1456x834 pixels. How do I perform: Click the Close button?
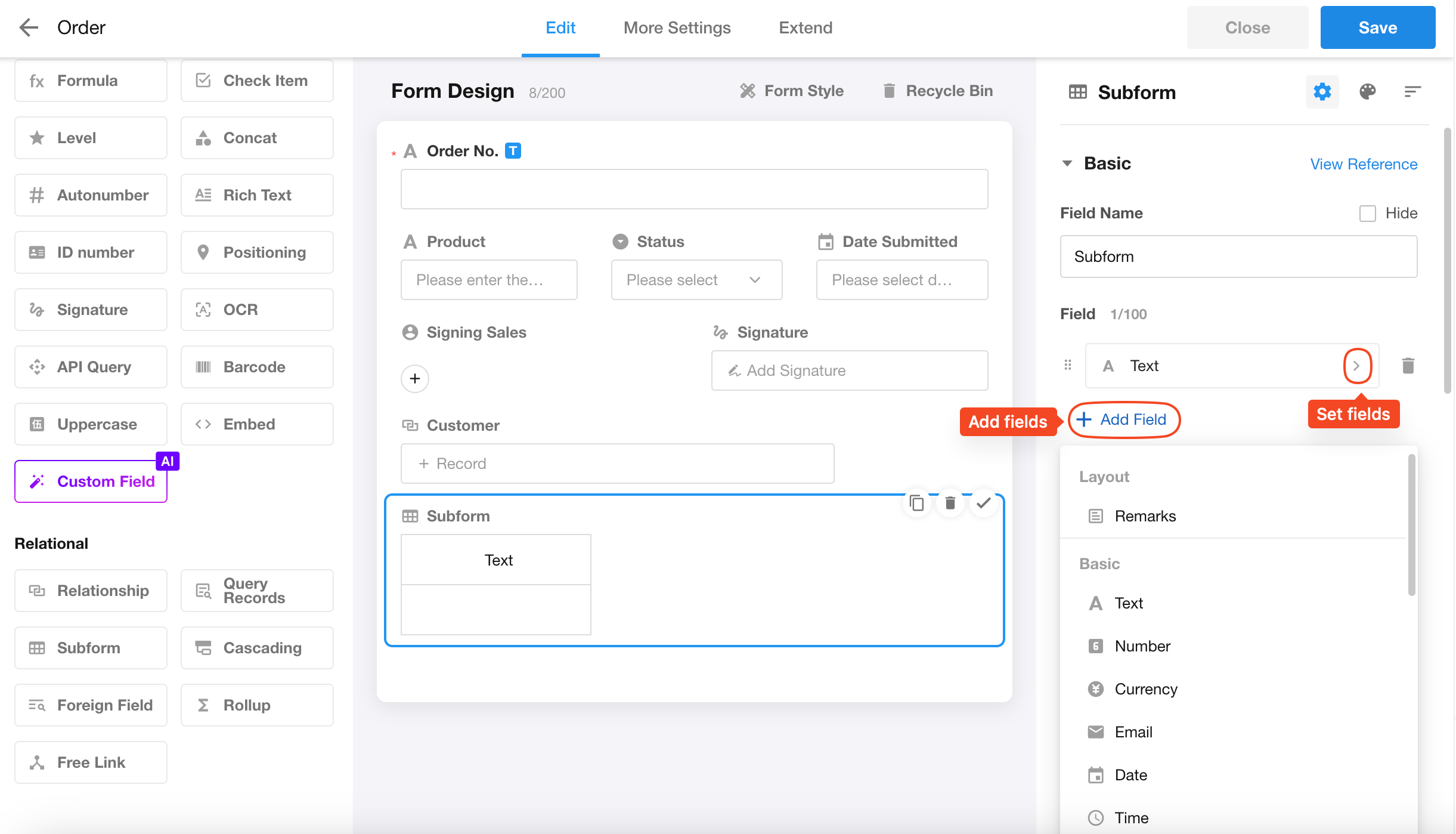coord(1247,27)
